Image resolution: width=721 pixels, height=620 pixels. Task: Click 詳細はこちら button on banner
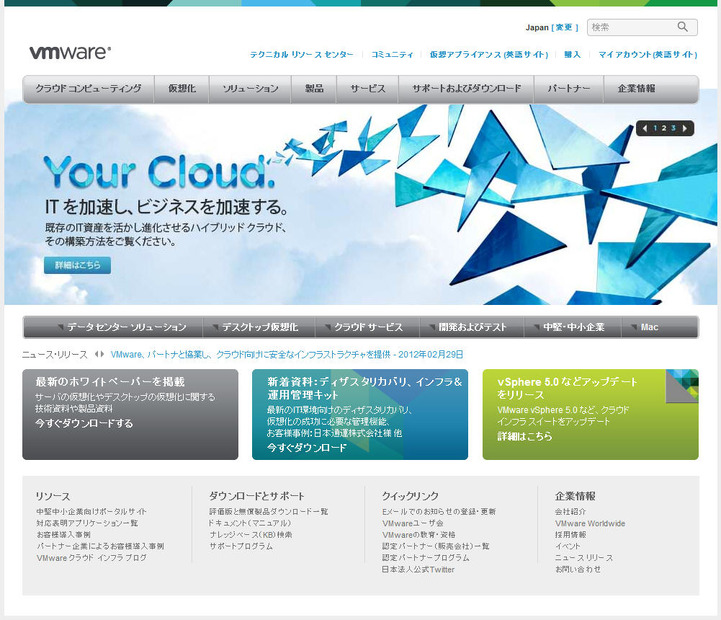[x=77, y=265]
